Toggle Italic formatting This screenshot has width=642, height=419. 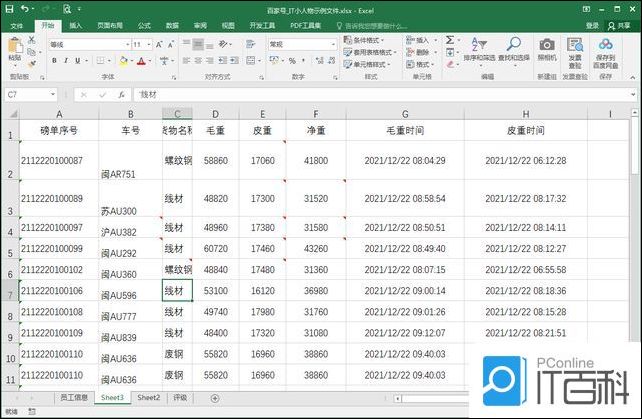(x=66, y=61)
